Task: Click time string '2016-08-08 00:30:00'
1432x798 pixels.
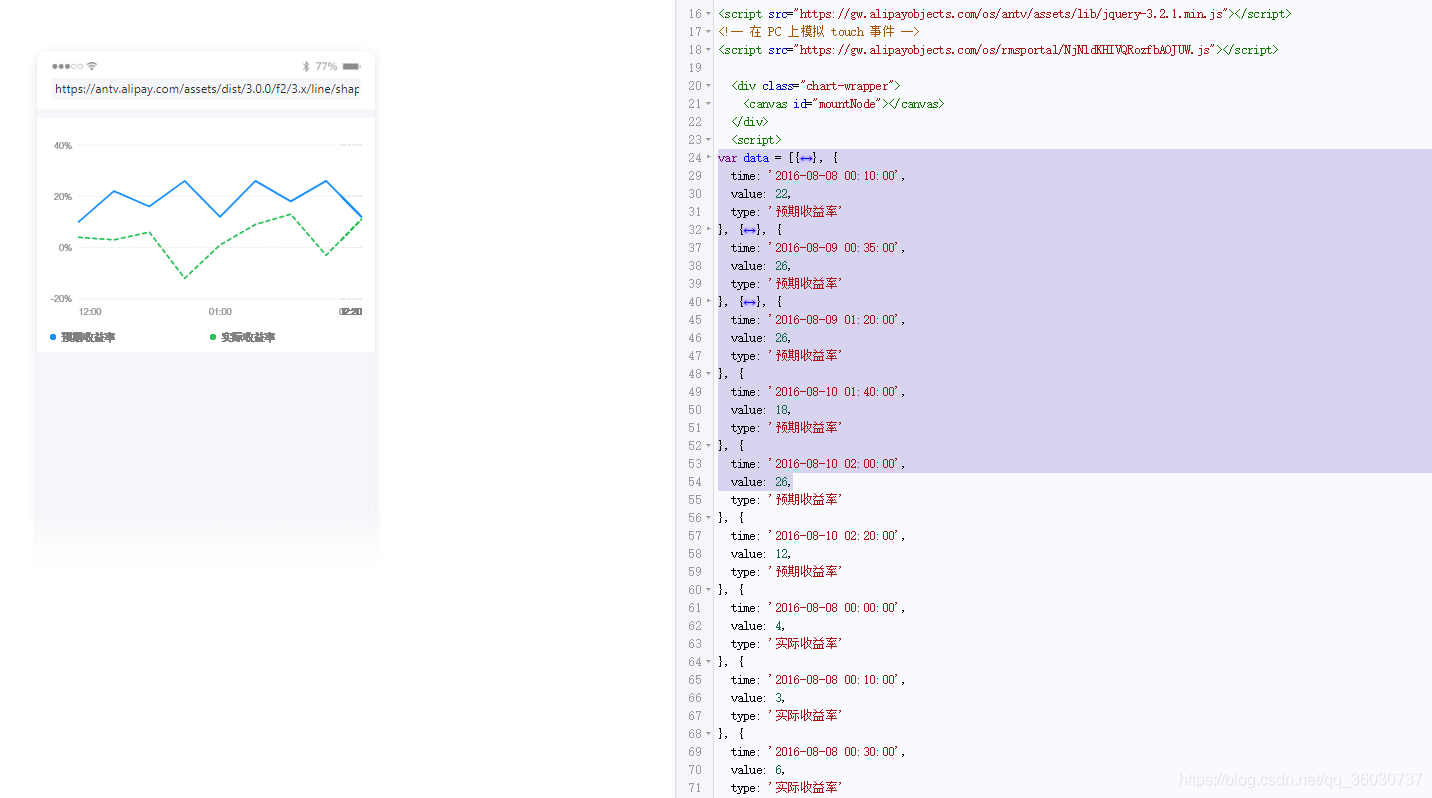Action: (836, 752)
